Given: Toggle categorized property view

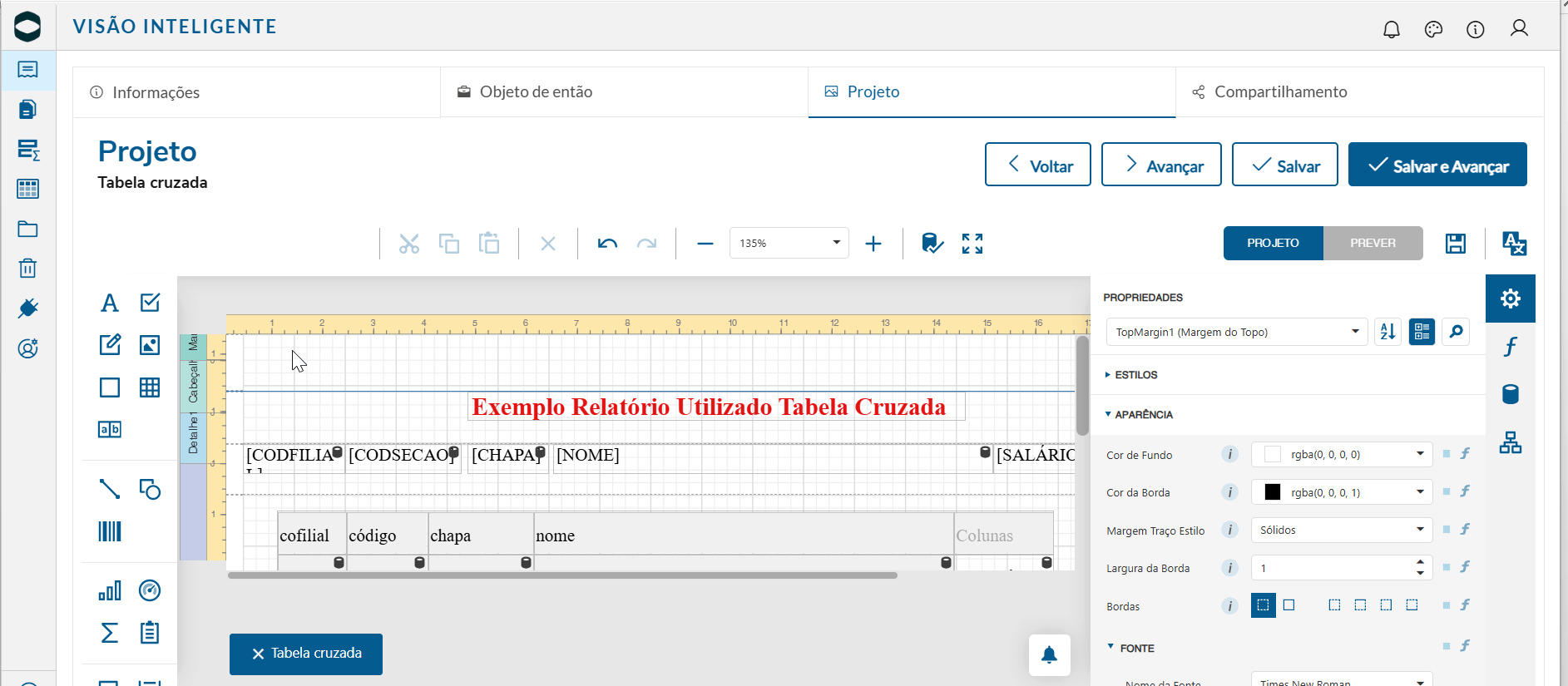Looking at the screenshot, I should click(1422, 332).
